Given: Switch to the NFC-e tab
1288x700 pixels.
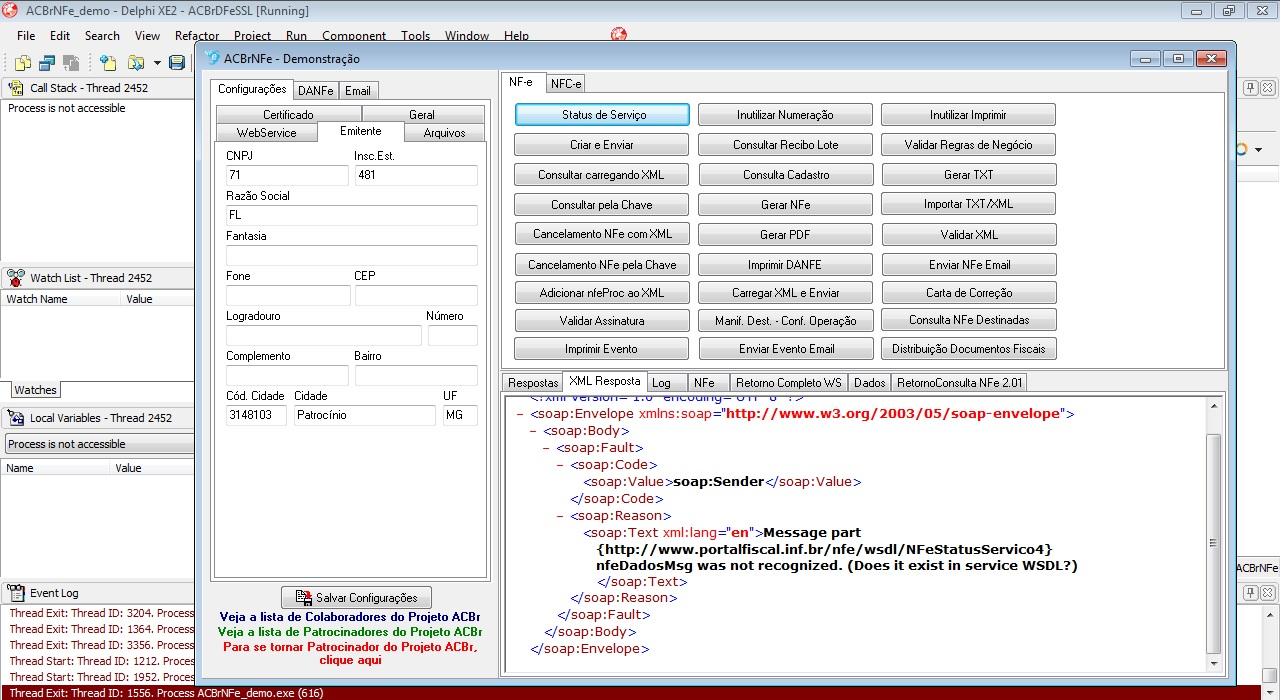Looking at the screenshot, I should [566, 84].
